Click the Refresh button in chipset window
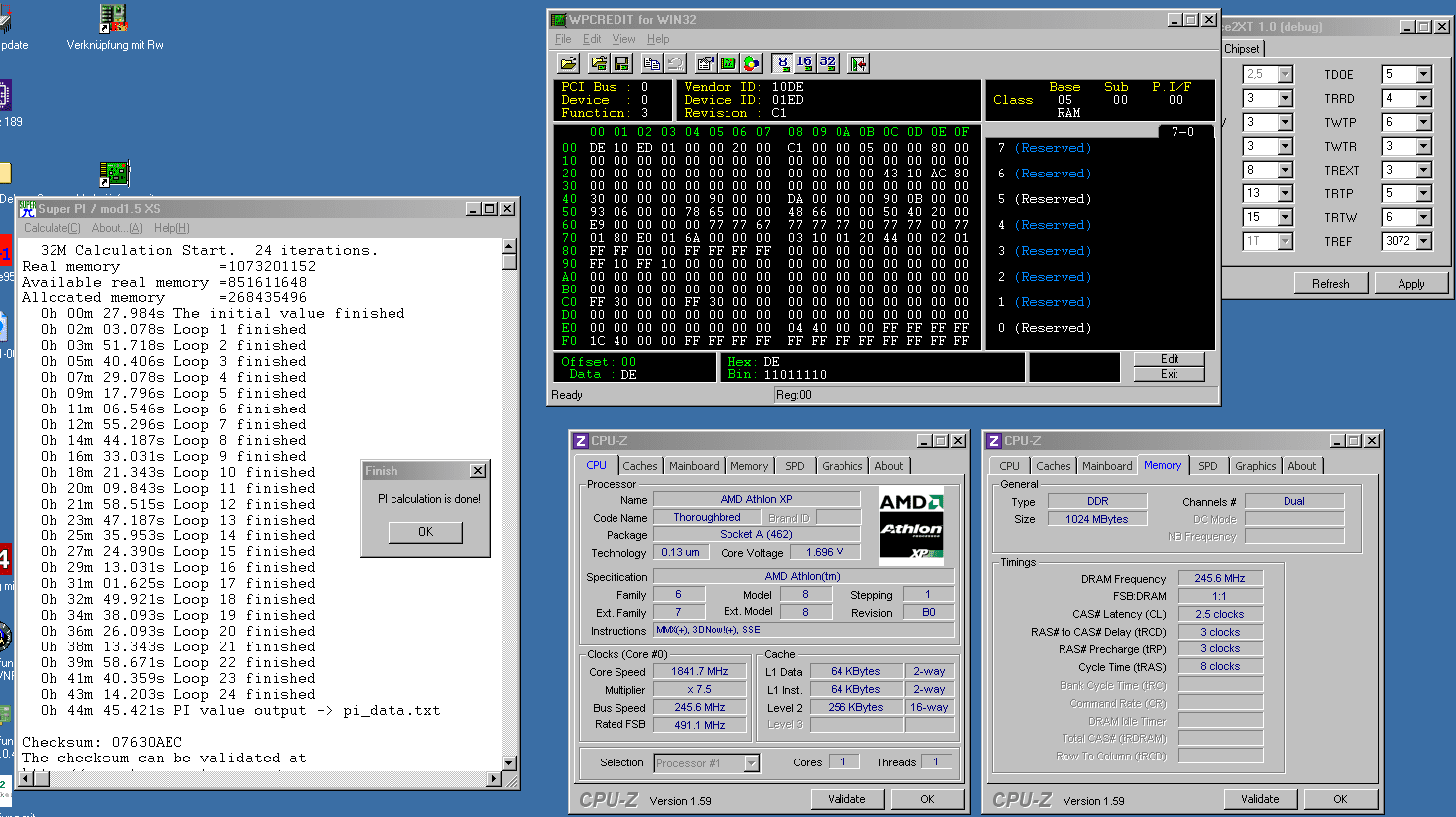1456x817 pixels. (x=1330, y=283)
